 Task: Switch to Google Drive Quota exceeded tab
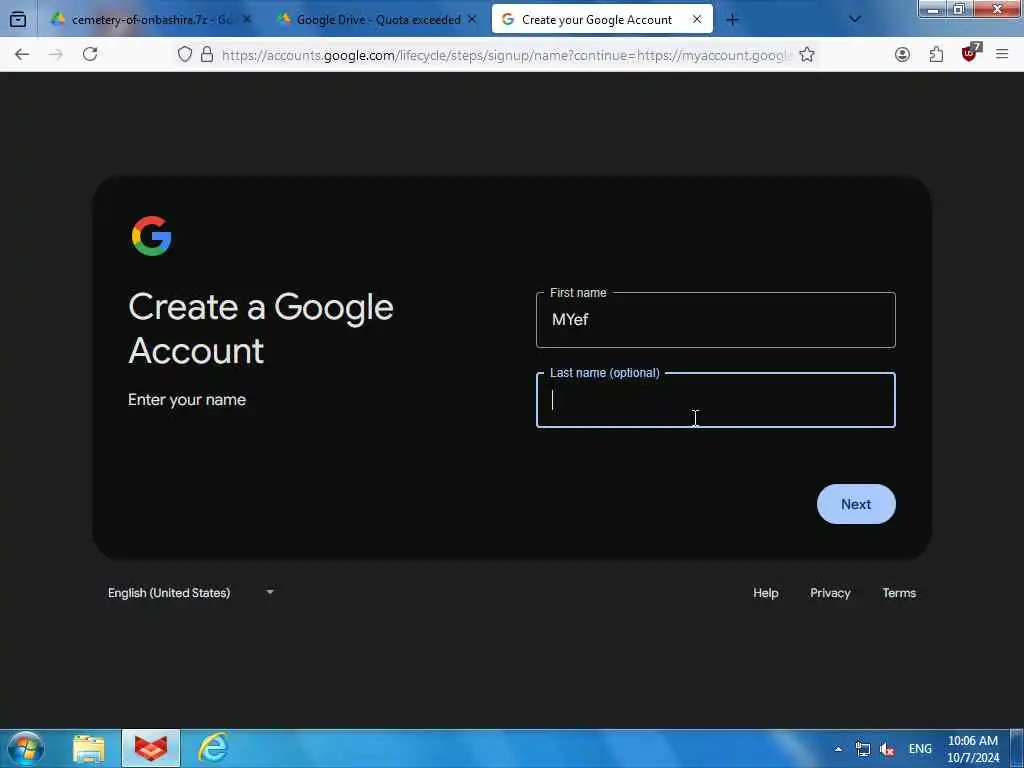point(379,20)
